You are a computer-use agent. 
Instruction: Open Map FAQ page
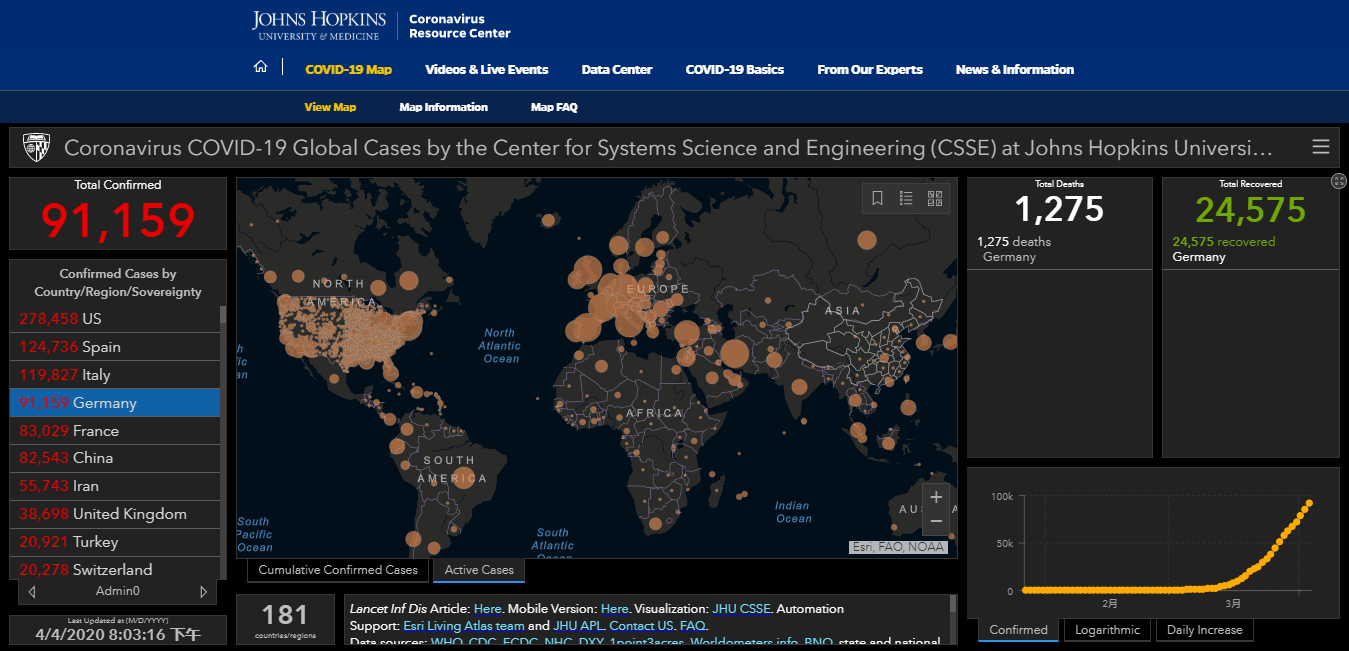554,107
